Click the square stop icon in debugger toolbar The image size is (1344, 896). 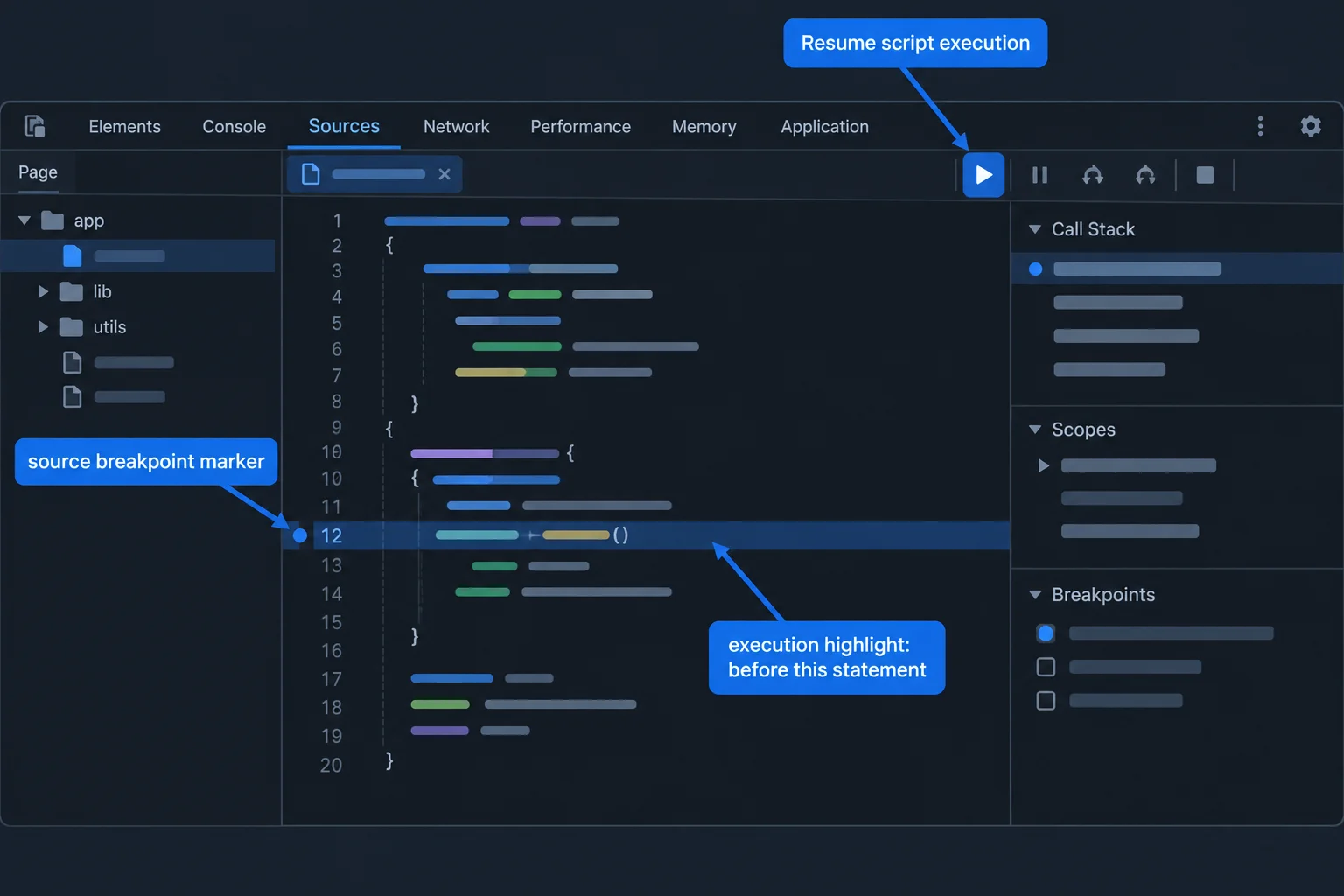click(x=1205, y=175)
